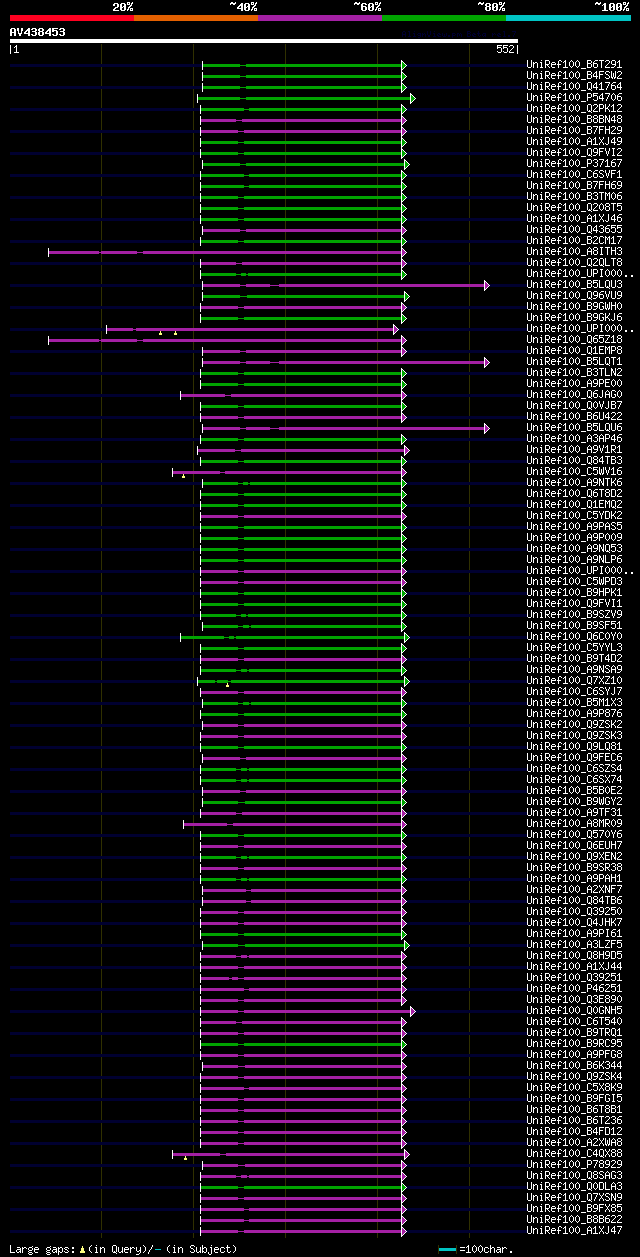Select the UniRef100_A9TF31 label
This screenshot has height=1257, width=640.
(573, 813)
